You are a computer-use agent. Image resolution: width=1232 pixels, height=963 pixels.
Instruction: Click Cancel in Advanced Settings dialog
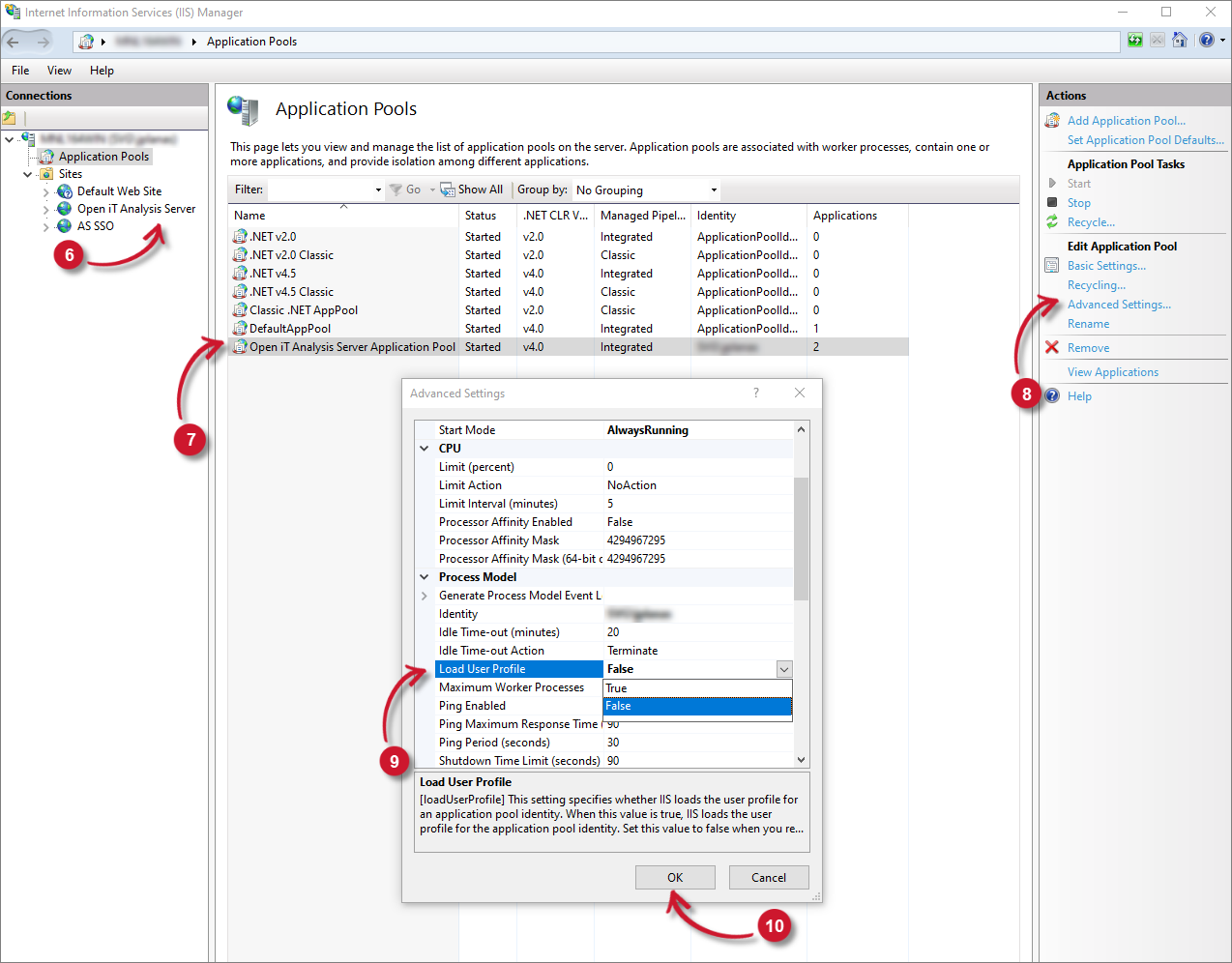pos(769,877)
